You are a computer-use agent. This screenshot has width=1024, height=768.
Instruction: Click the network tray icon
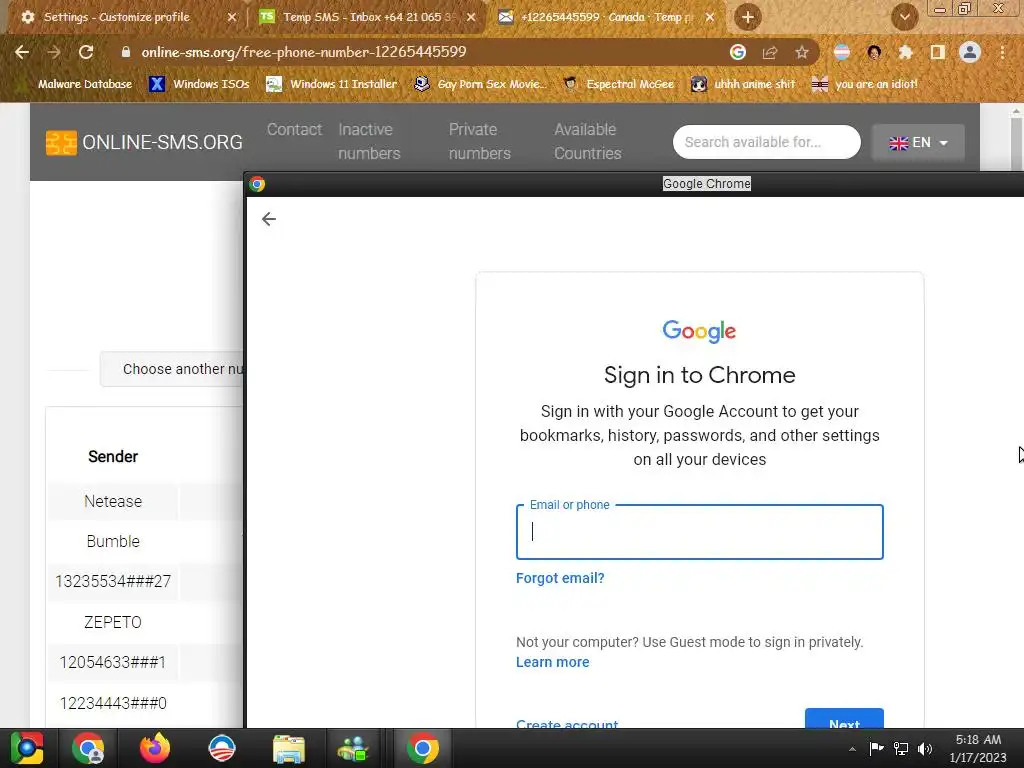tap(901, 748)
